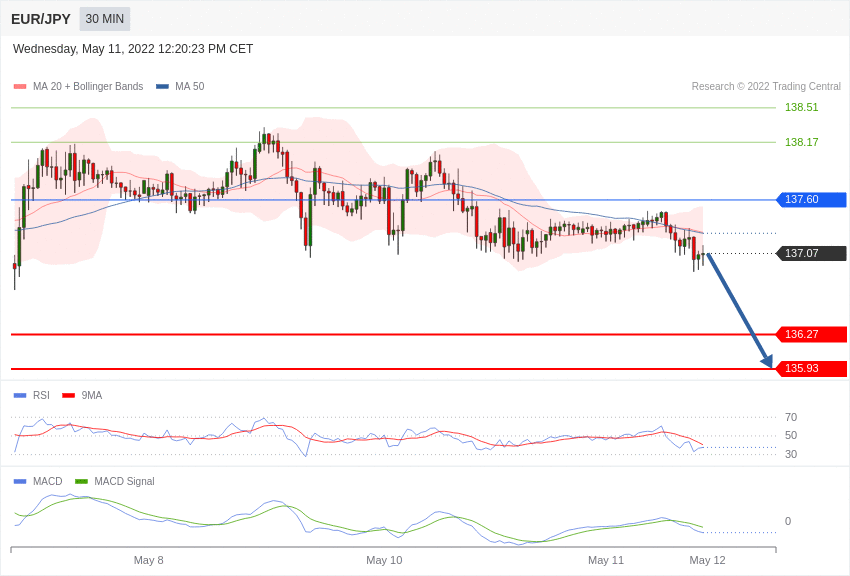Click the MACD legend color swatch
The image size is (850, 576).
[20, 481]
